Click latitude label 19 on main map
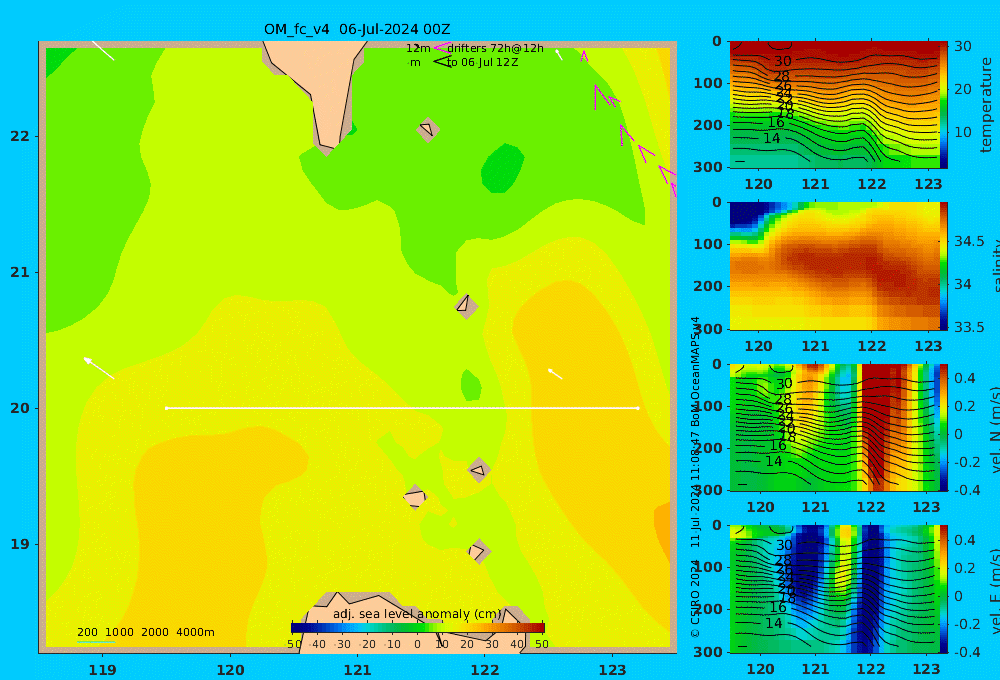This screenshot has width=1000, height=680. [20, 544]
